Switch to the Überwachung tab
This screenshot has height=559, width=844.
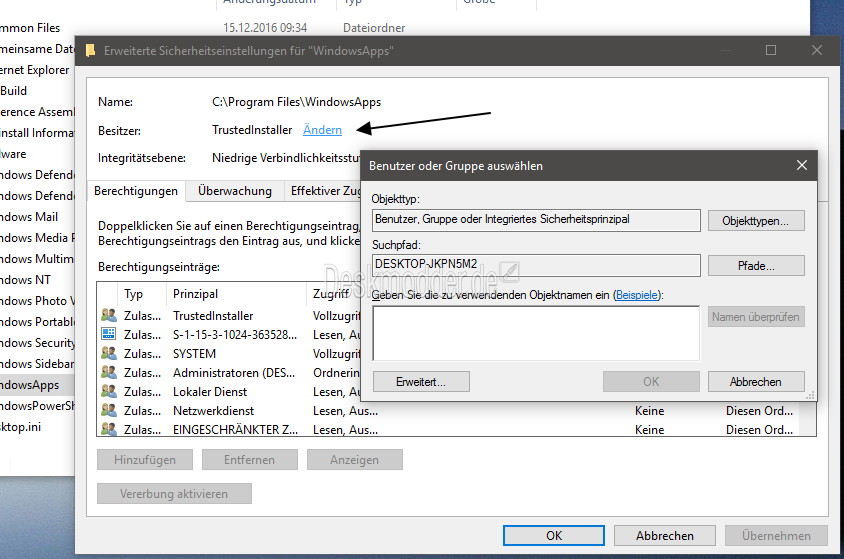click(x=235, y=191)
